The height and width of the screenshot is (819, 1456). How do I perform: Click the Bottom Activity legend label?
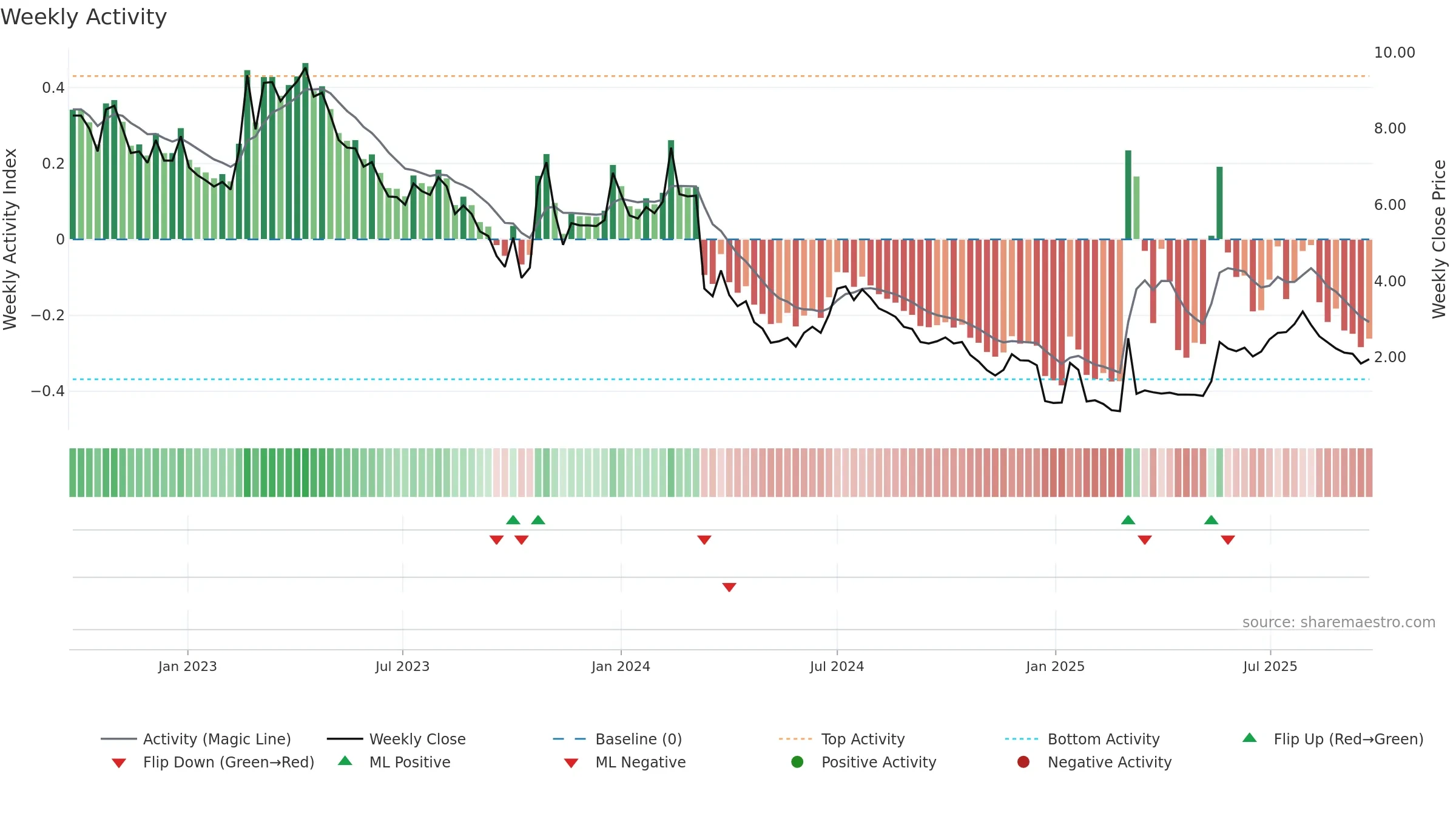point(1104,739)
